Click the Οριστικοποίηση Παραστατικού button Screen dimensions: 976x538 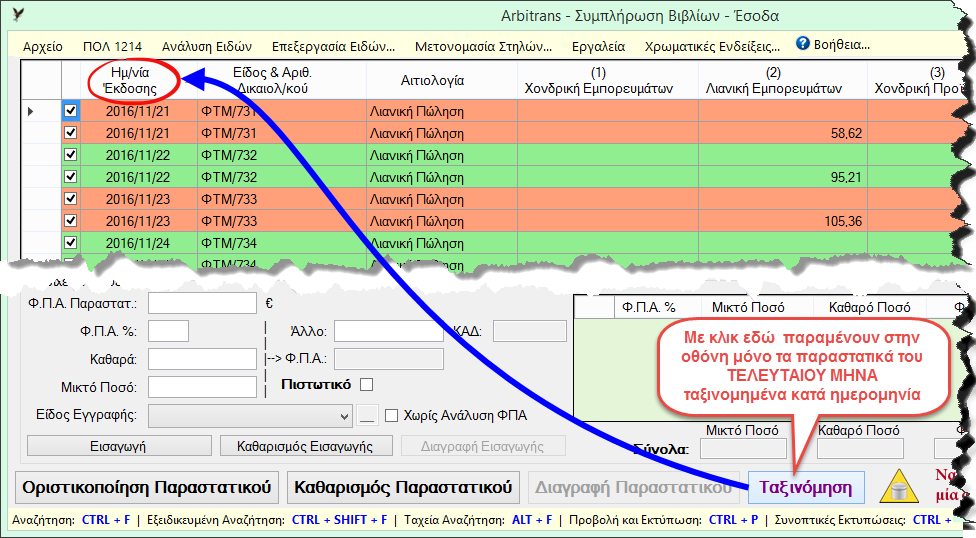pyautogui.click(x=147, y=487)
